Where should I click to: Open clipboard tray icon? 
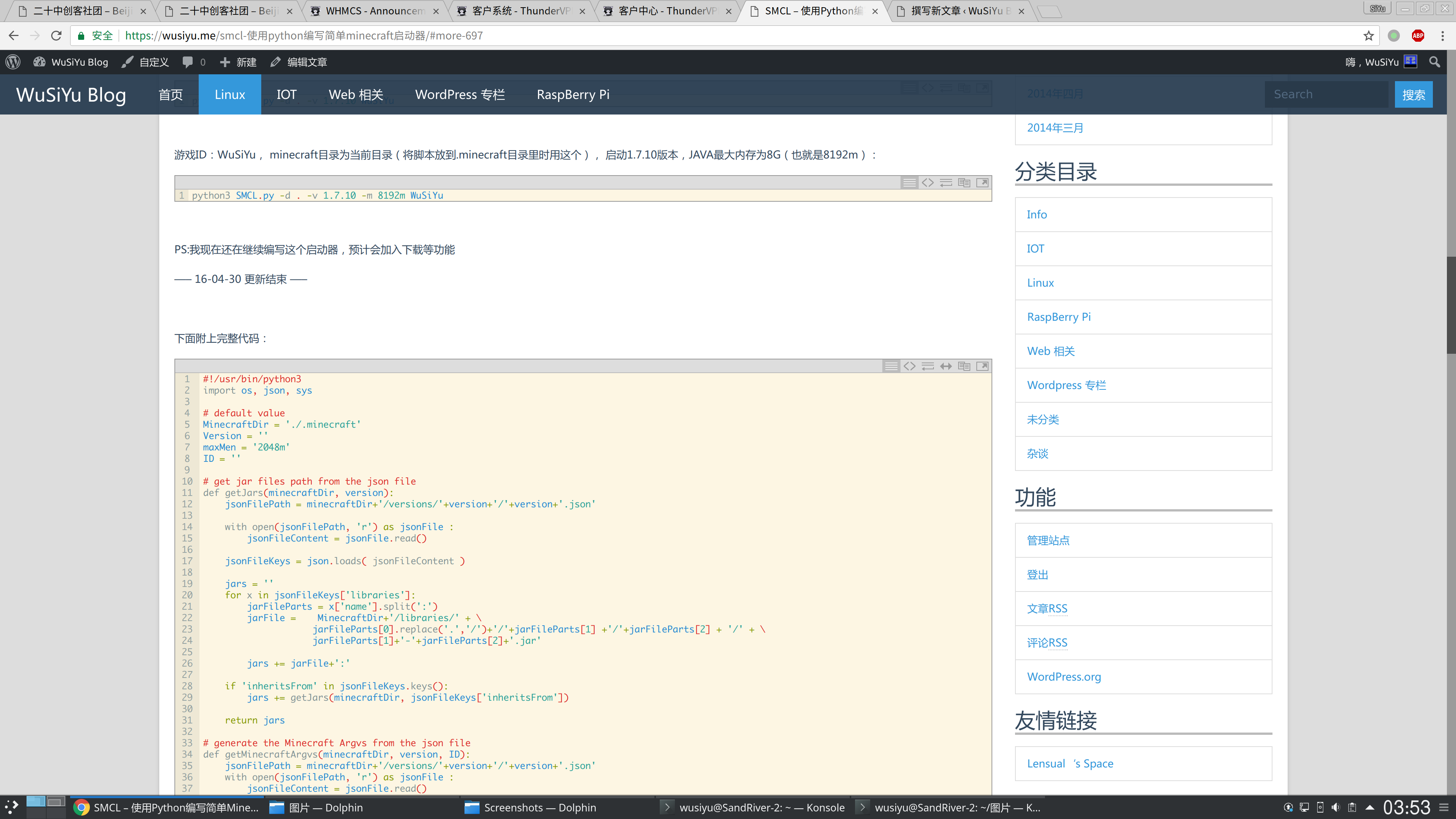(x=1351, y=807)
